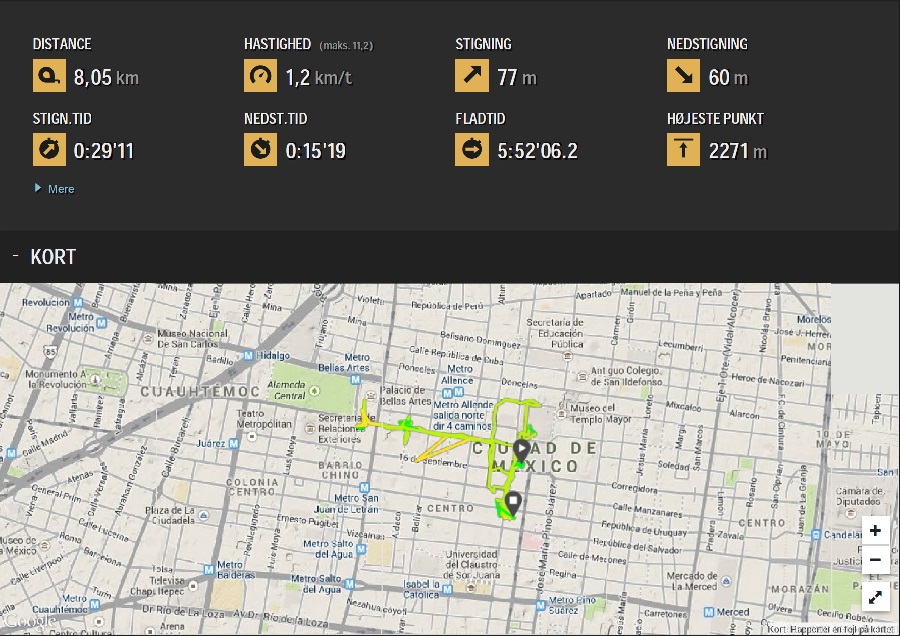Click the Google logo on the map
The height and width of the screenshot is (636, 900).
click(x=29, y=622)
